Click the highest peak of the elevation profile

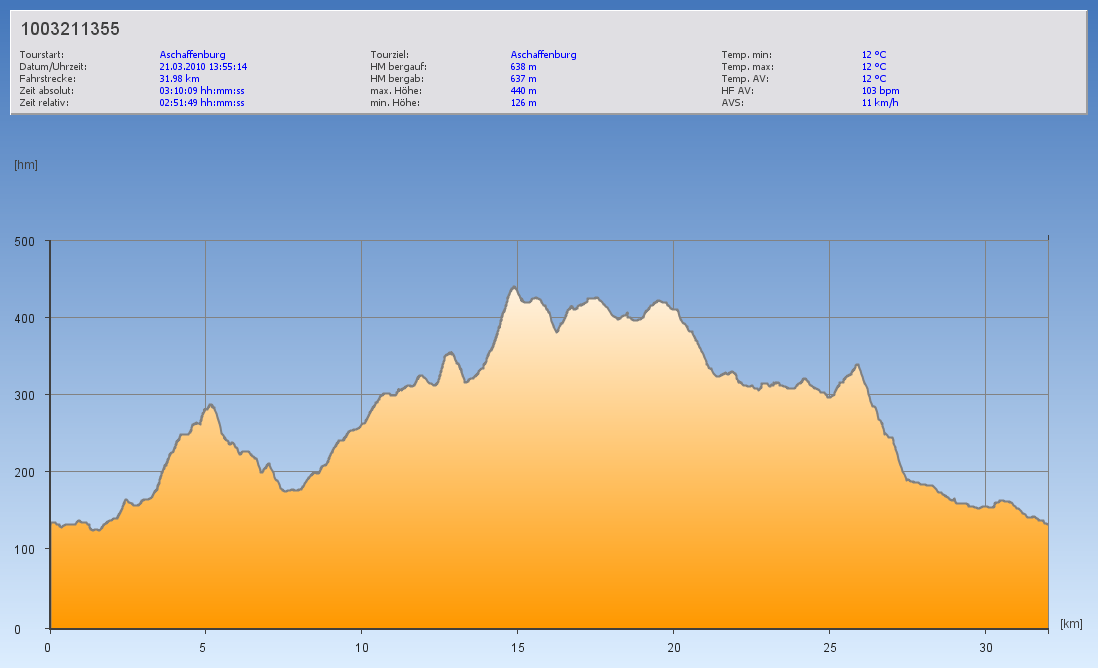pos(514,288)
